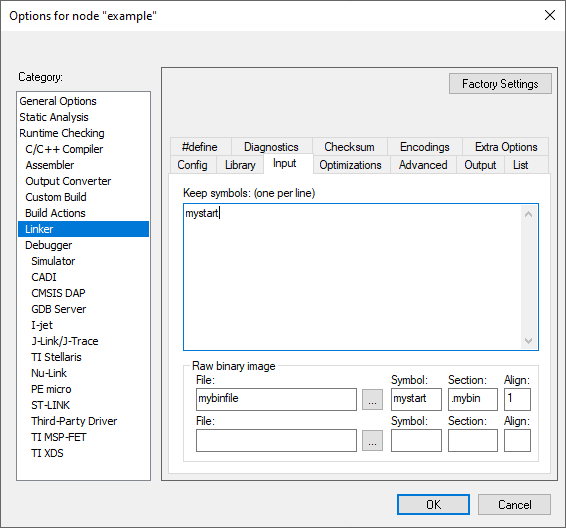Switch to the Config tab
566x528 pixels.
[x=192, y=165]
